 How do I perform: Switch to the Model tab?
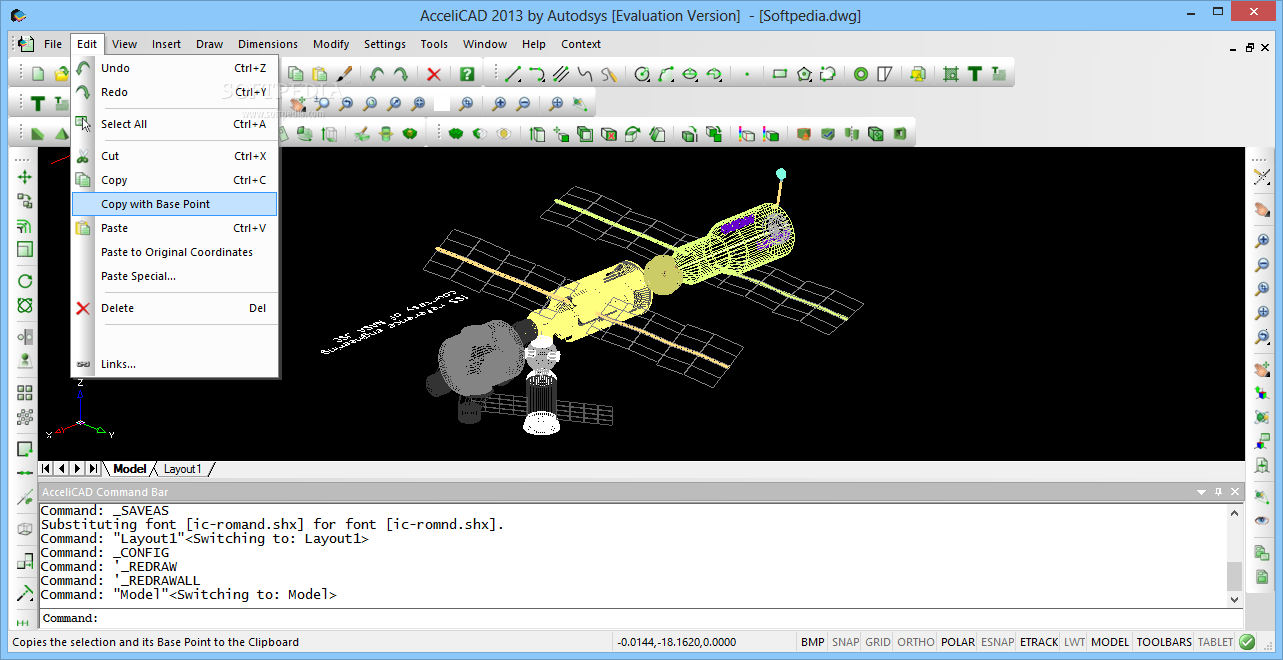[130, 469]
